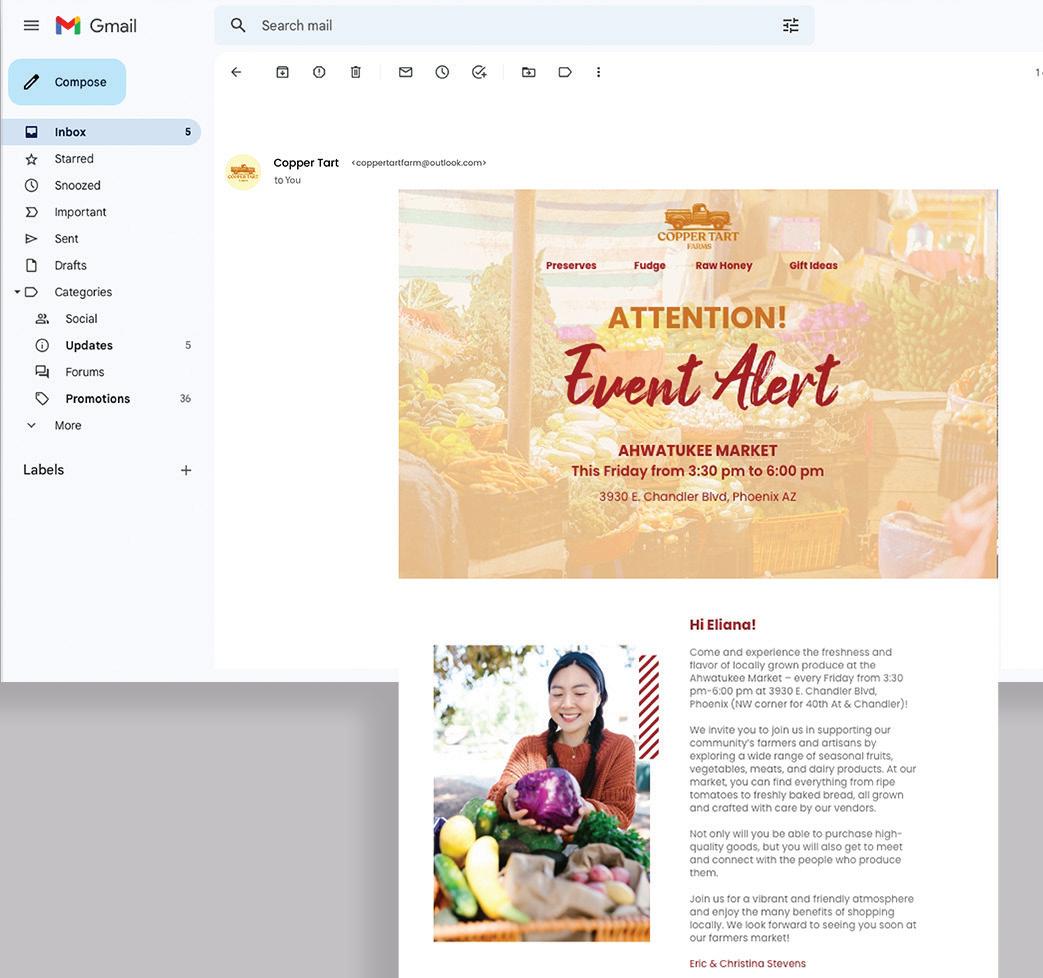Viewport: 1043px width, 978px height.
Task: Click the Gmail logo
Action: click(x=96, y=25)
